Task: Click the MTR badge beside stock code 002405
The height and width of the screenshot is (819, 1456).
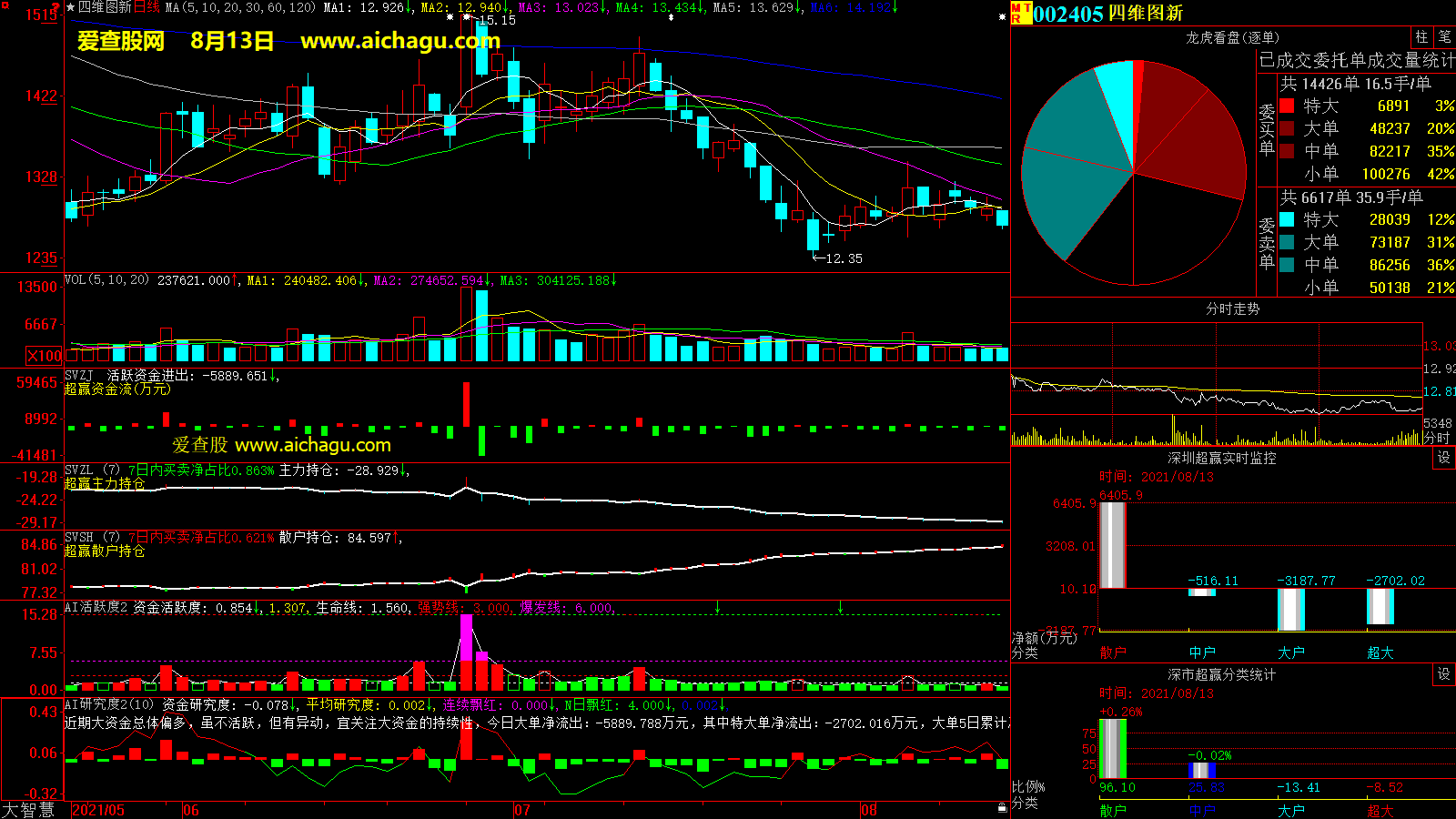Action: 1020,13
